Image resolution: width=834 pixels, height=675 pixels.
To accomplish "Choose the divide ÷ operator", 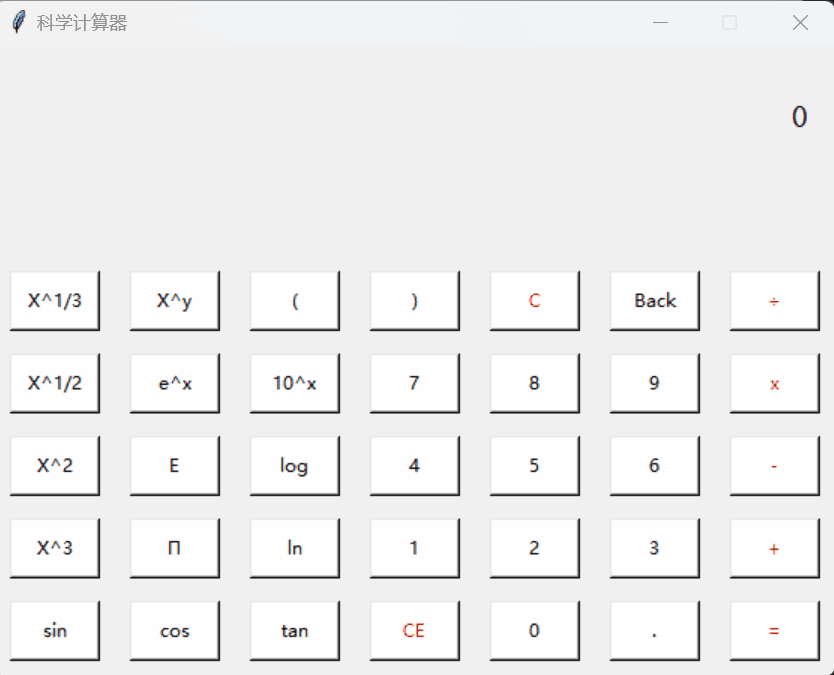I will [774, 301].
